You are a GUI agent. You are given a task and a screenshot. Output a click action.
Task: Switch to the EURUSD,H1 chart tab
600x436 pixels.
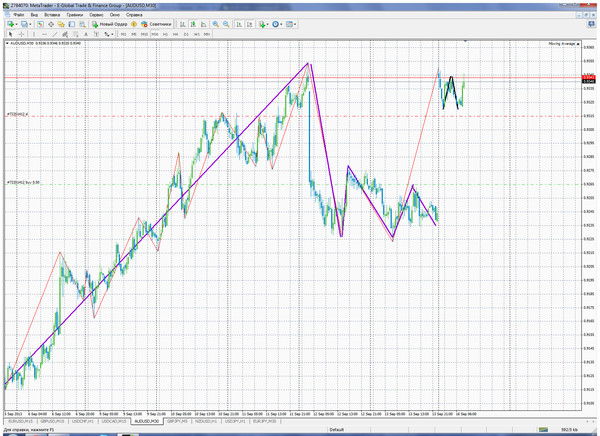point(17,422)
